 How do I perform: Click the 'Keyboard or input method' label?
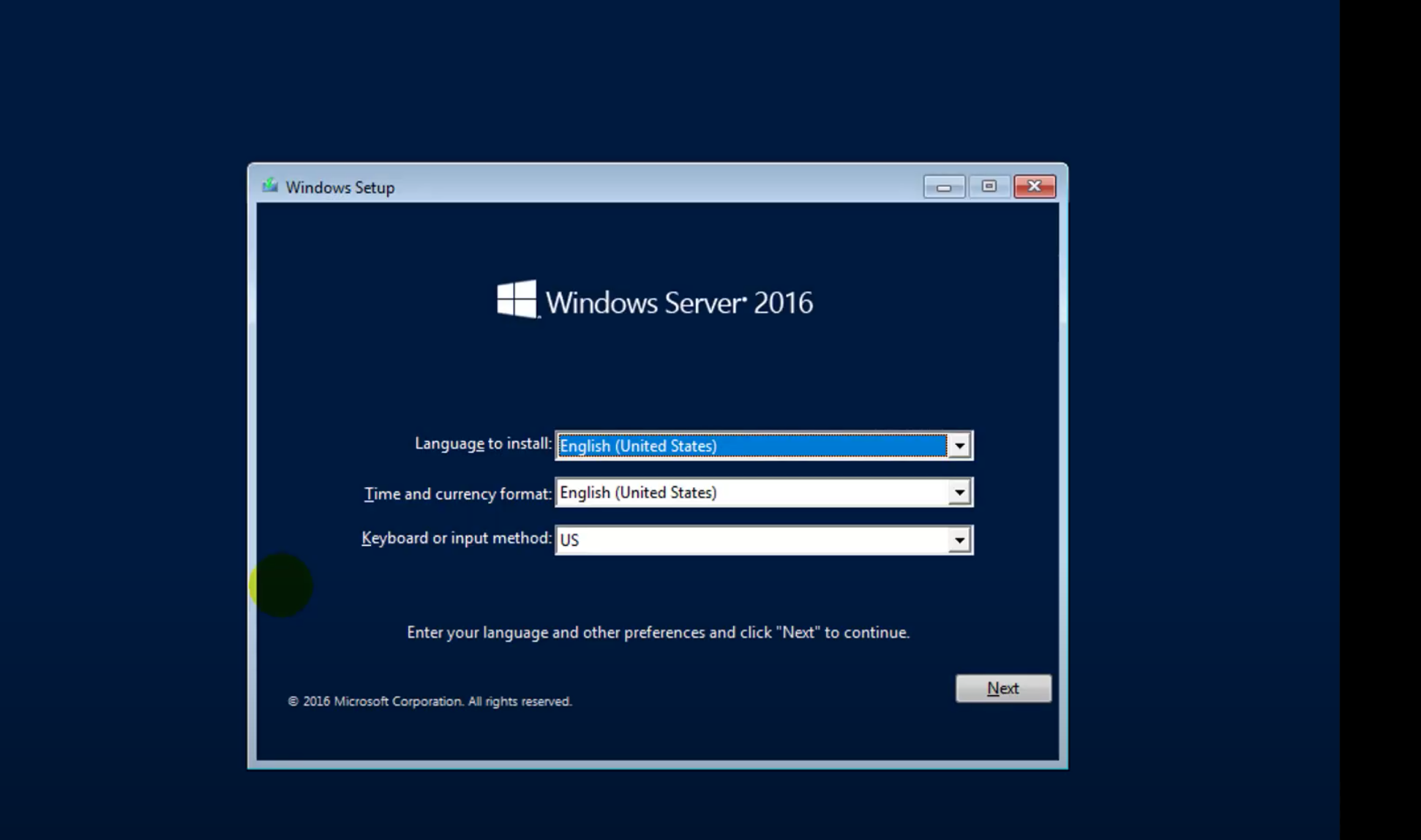tap(456, 538)
